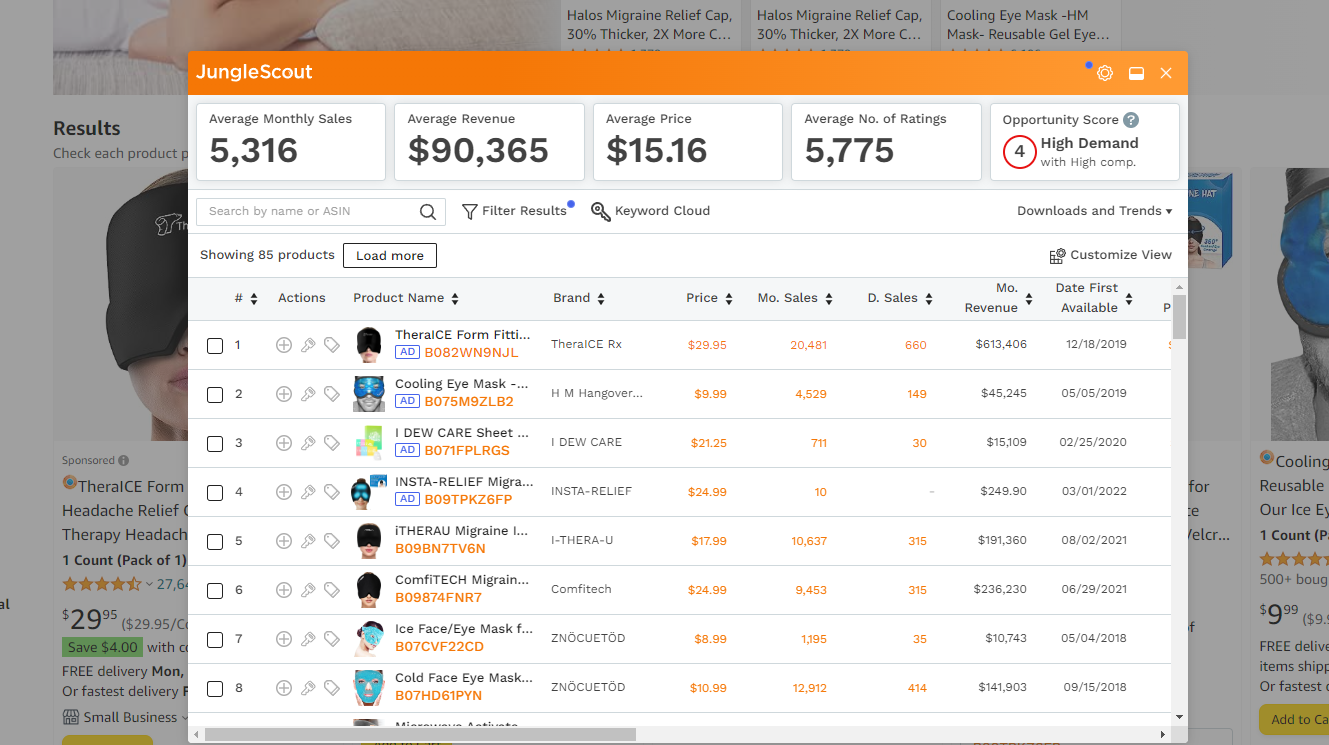Open ASIN link B09BN7TV6N

(x=440, y=549)
